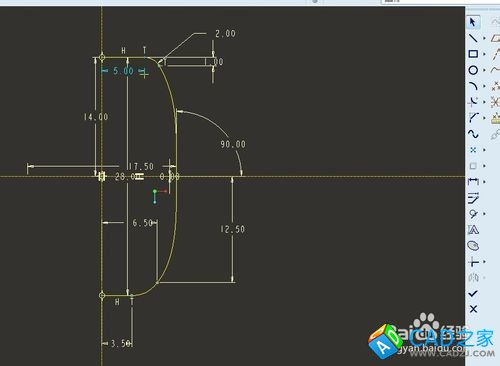Viewport: 500px width, 366px height.
Task: Choose the Use Edge tool
Action: pos(473,166)
